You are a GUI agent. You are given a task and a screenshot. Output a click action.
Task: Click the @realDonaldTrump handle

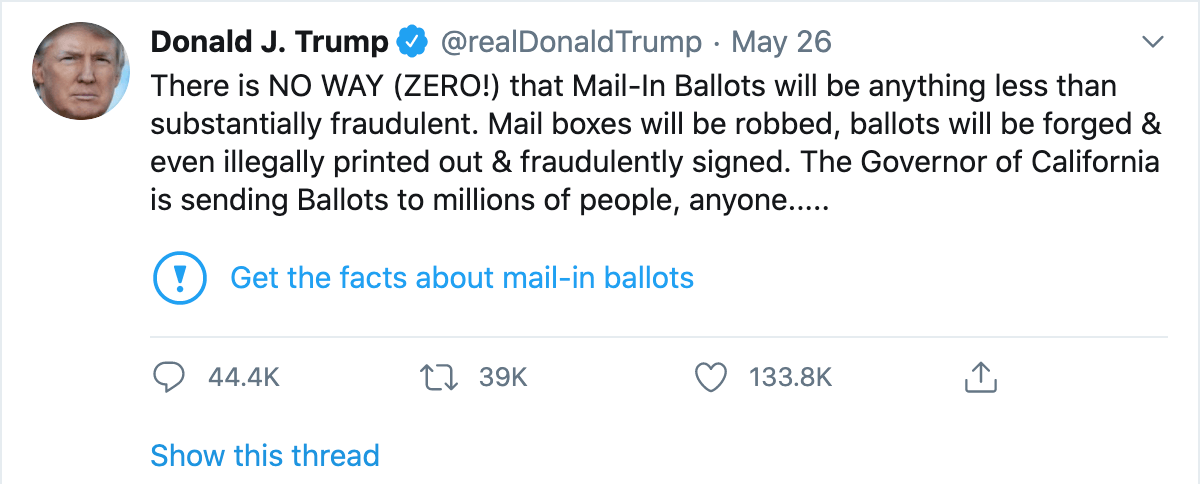click(566, 43)
